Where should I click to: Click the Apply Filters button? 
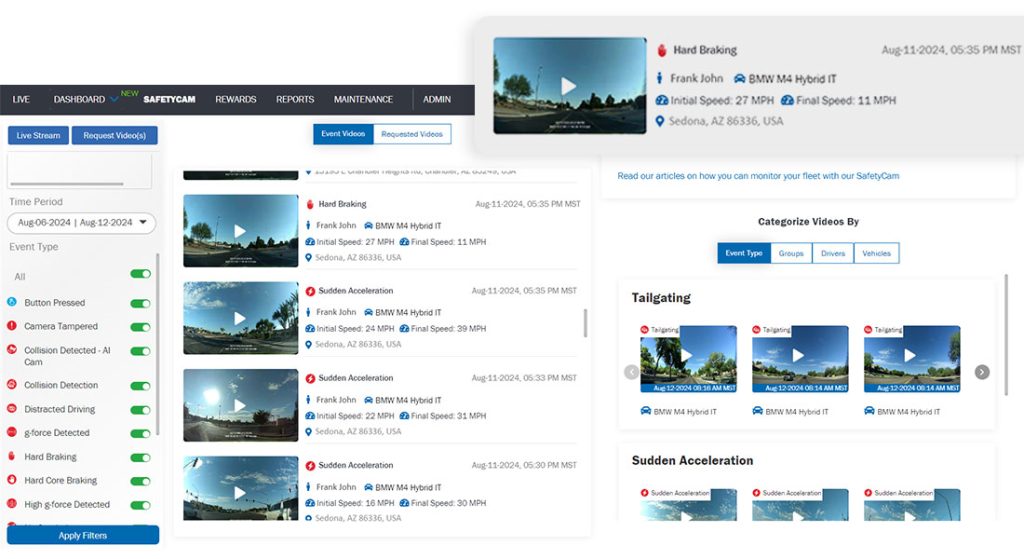(x=83, y=536)
